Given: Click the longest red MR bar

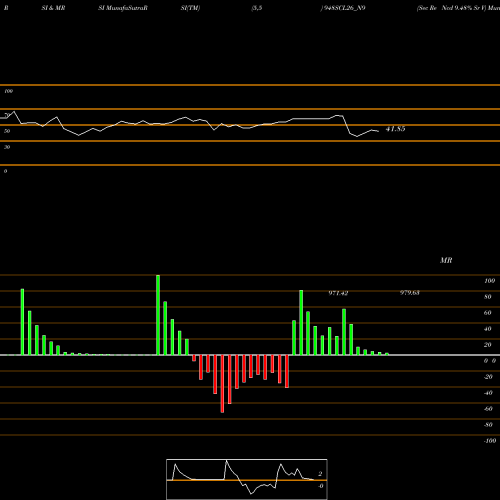Looking at the screenshot, I should pos(222,384).
